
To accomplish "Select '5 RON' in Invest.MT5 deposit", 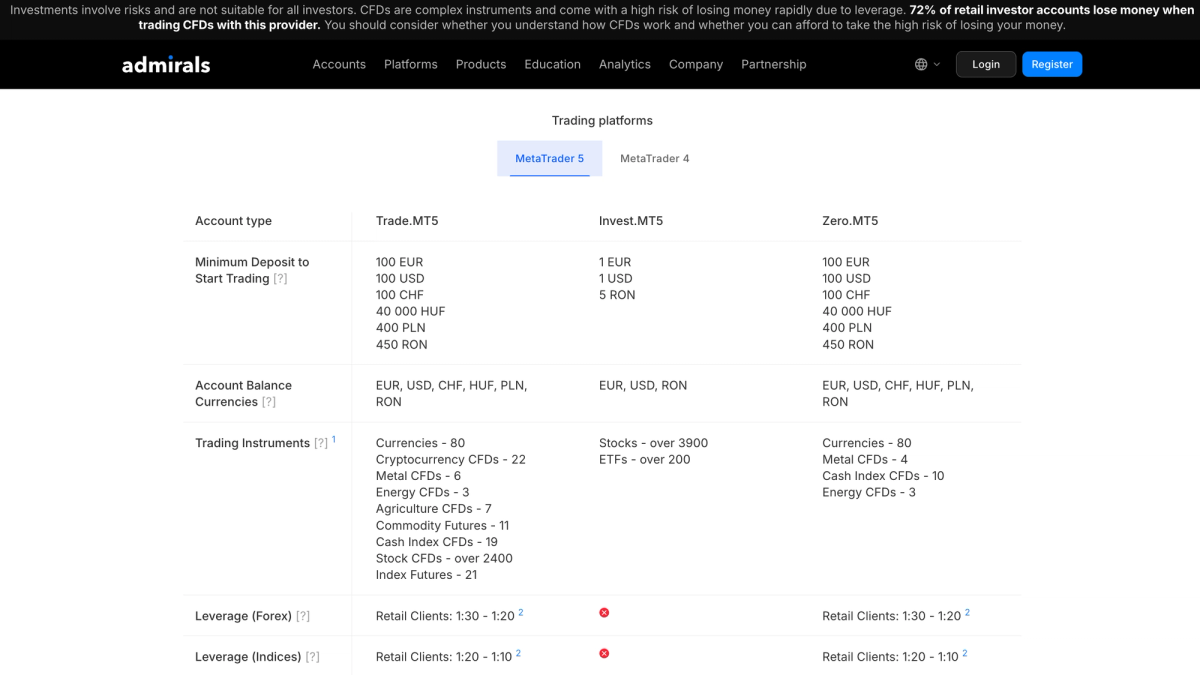I will click(617, 295).
